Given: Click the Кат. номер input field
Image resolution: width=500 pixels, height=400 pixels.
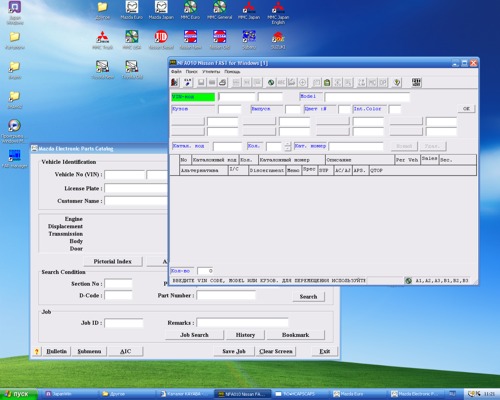Looking at the screenshot, I should pyautogui.click(x=356, y=146).
